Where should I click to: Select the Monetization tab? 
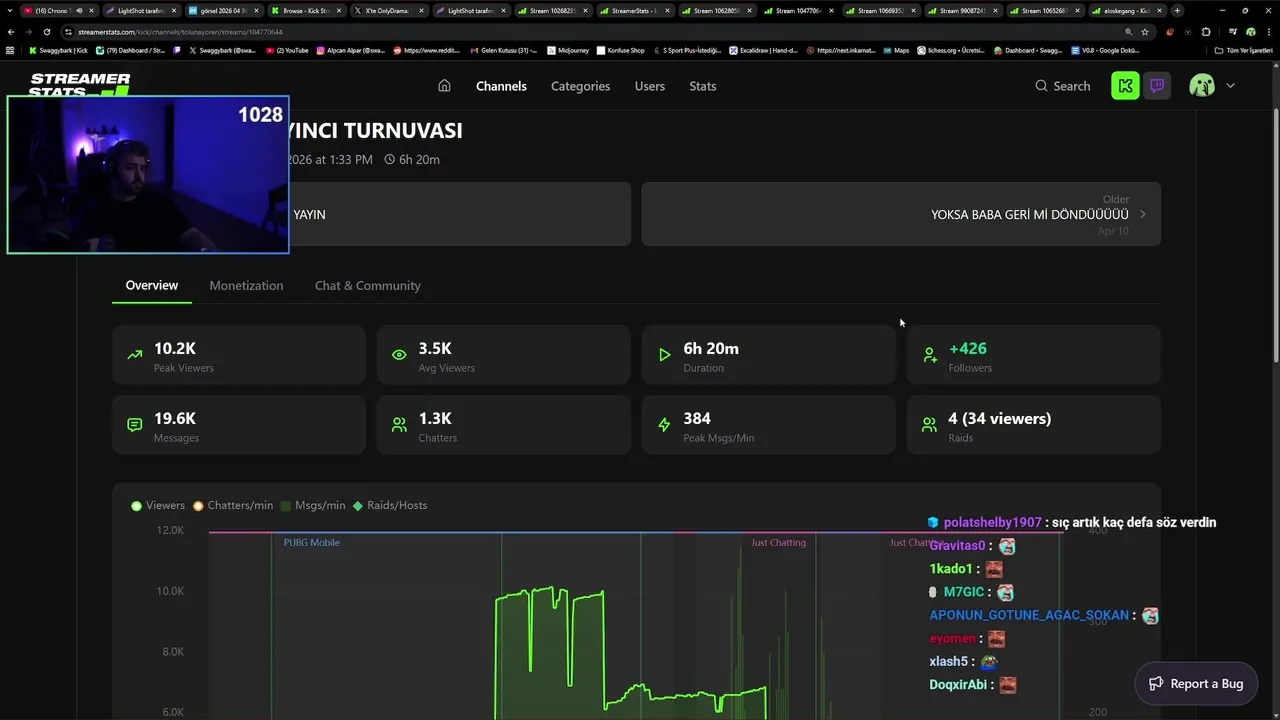tap(246, 285)
